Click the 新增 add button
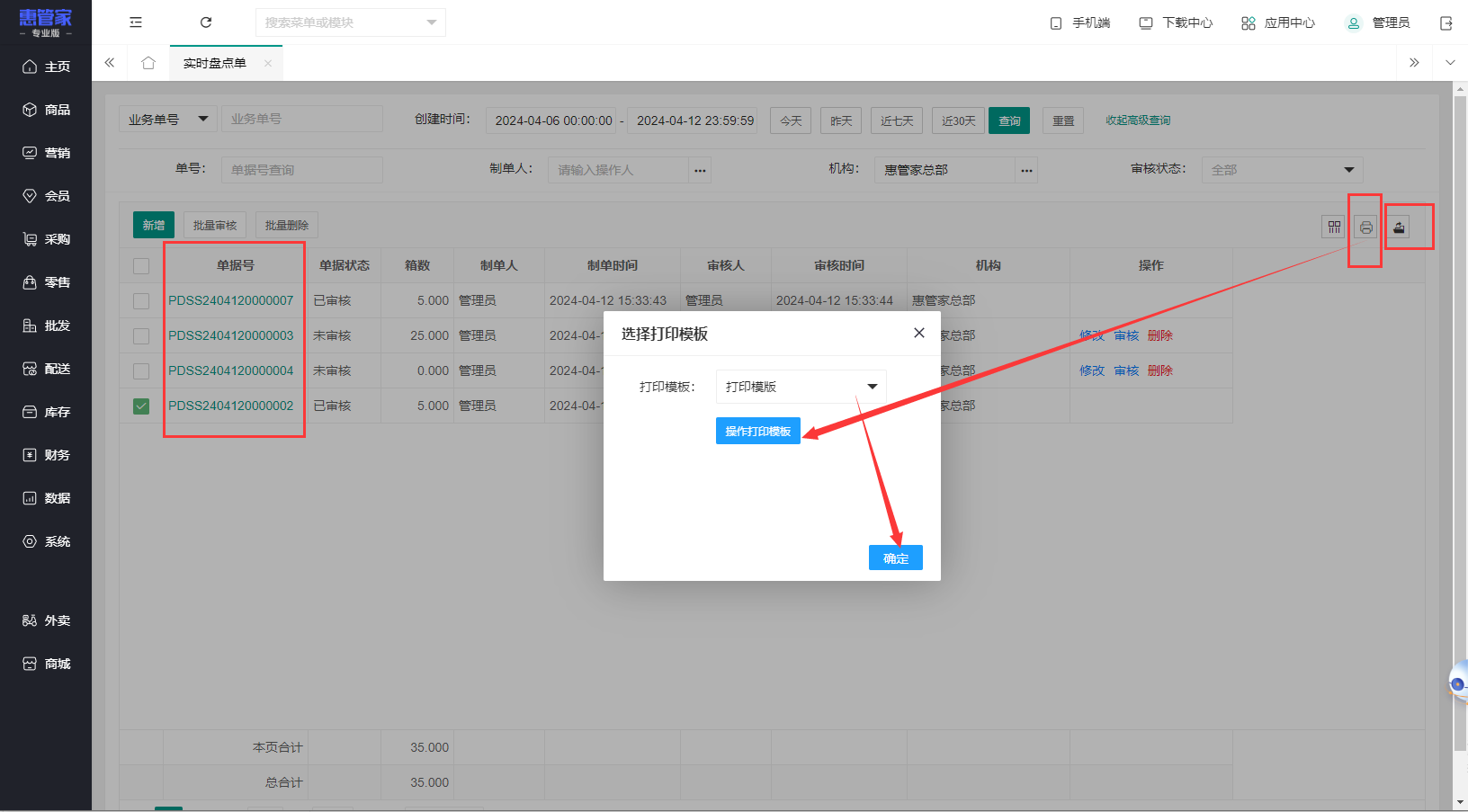Viewport: 1468px width, 812px height. [x=154, y=225]
